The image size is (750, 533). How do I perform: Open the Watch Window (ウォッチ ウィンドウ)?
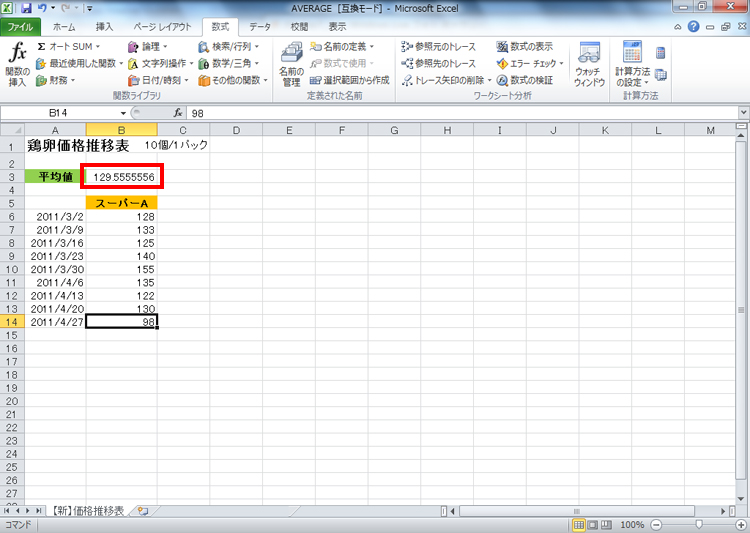point(589,65)
